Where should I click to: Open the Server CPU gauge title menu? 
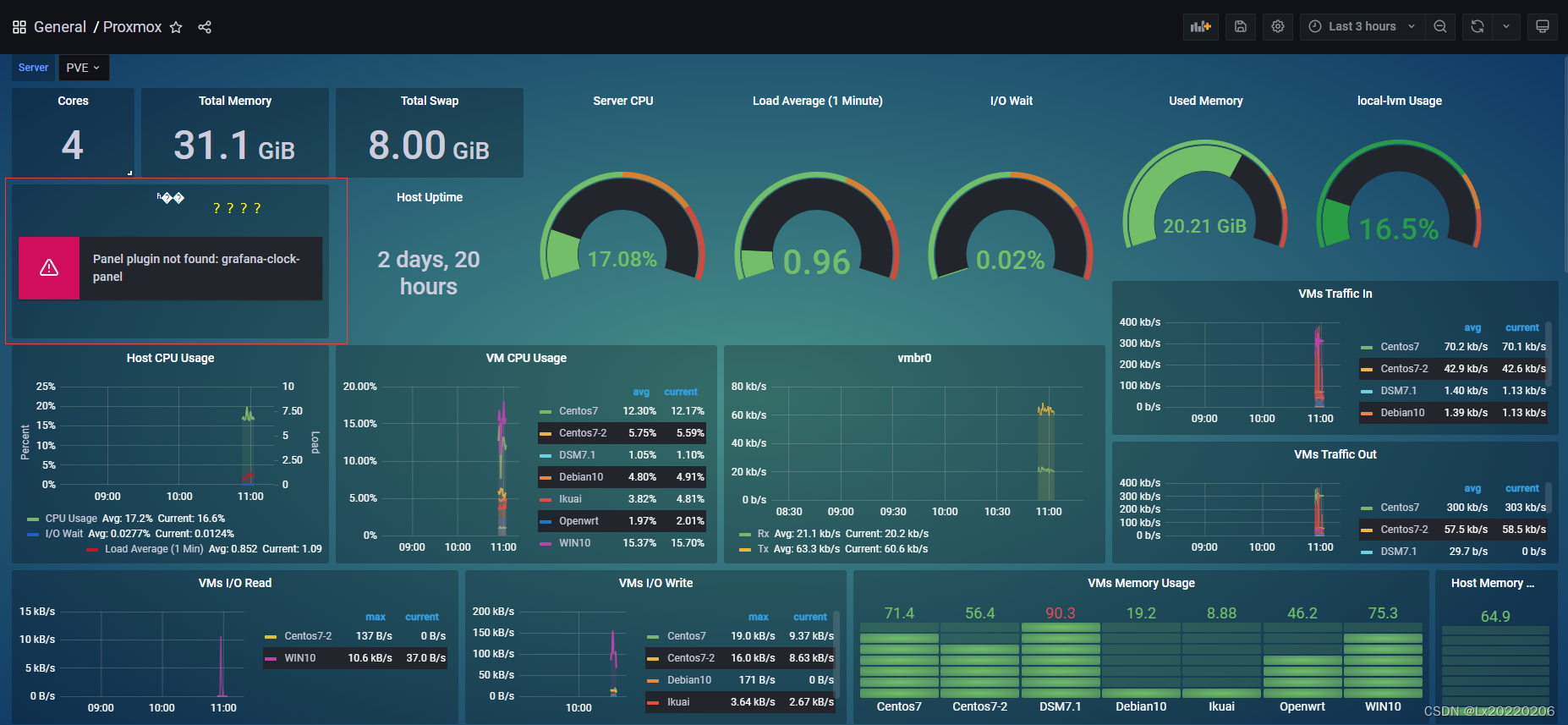coord(623,101)
